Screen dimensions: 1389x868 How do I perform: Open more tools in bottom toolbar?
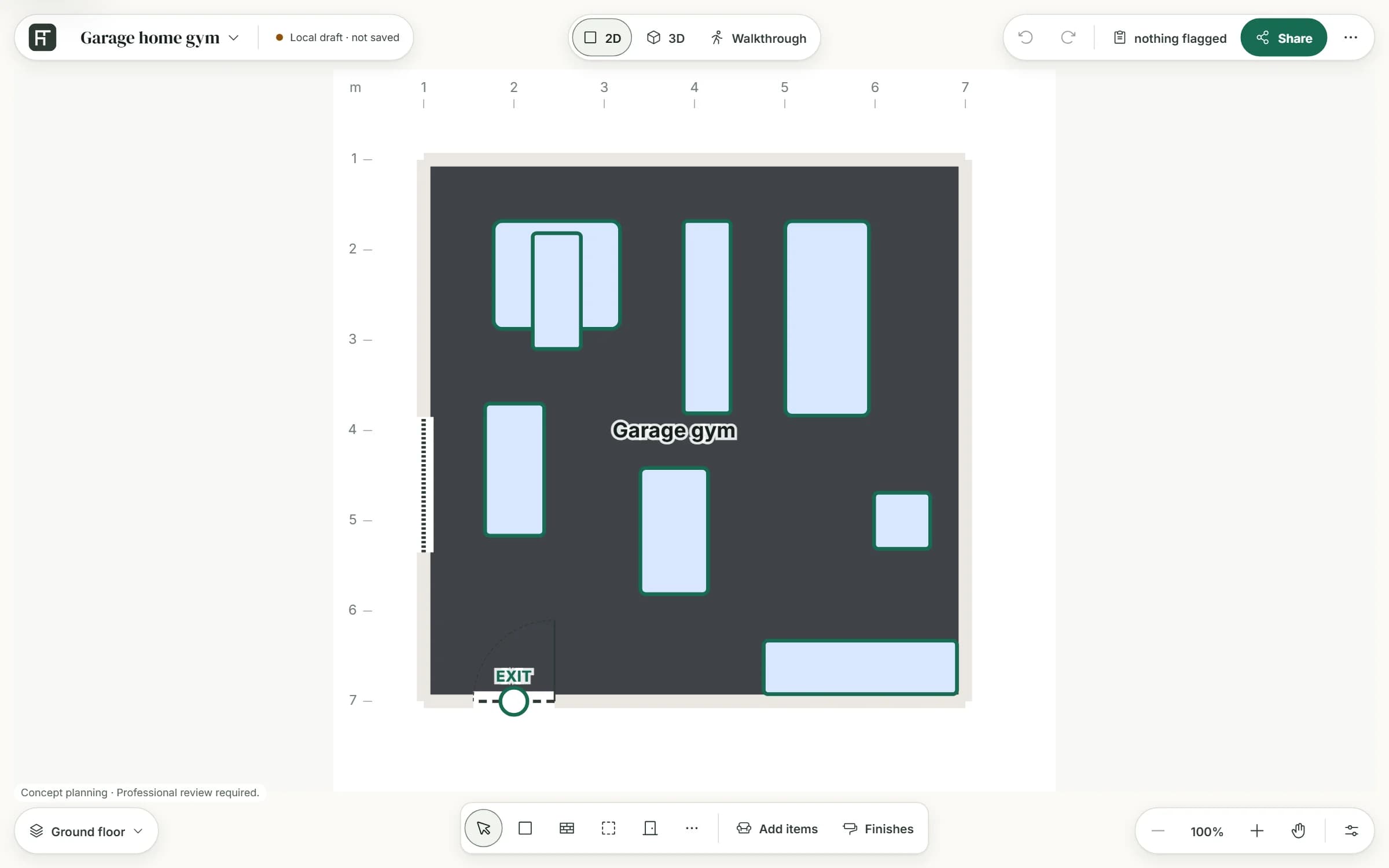point(692,828)
